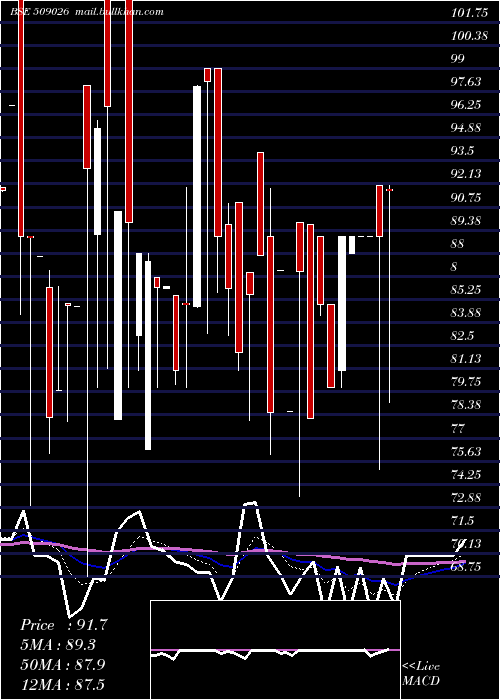
Task: Click the 90.75 price axis label
Action: tap(466, 197)
